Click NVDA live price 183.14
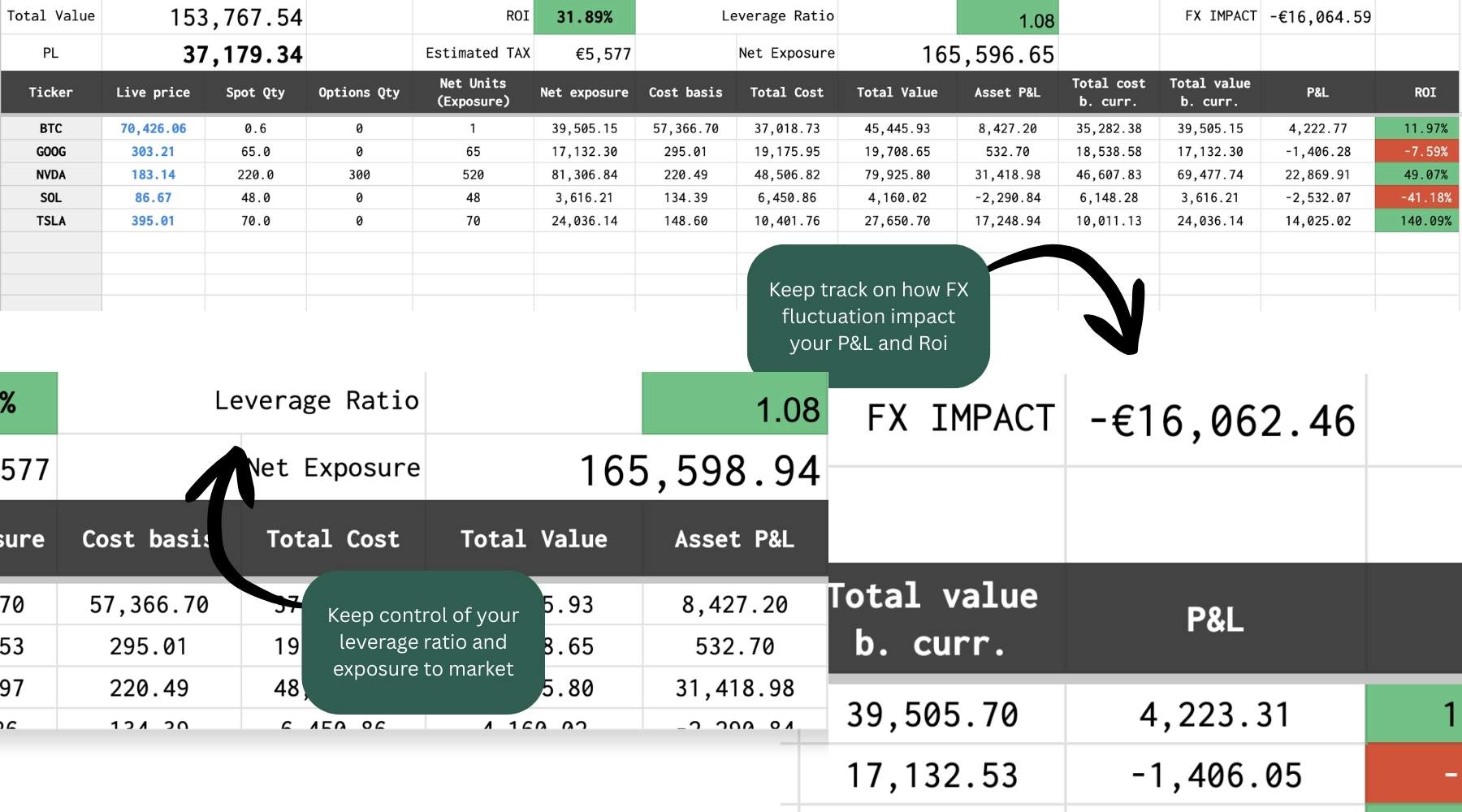This screenshot has width=1462, height=812. 153,175
